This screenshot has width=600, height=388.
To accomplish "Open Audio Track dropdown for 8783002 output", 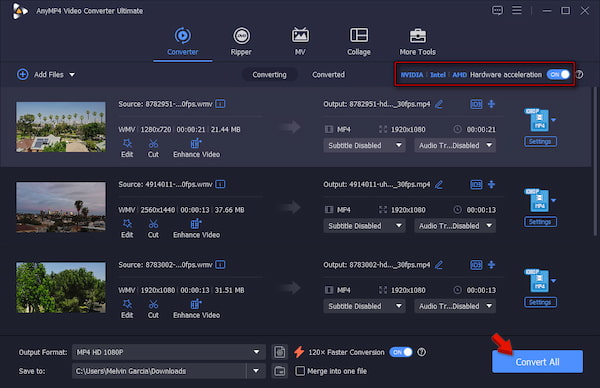I will click(455, 306).
